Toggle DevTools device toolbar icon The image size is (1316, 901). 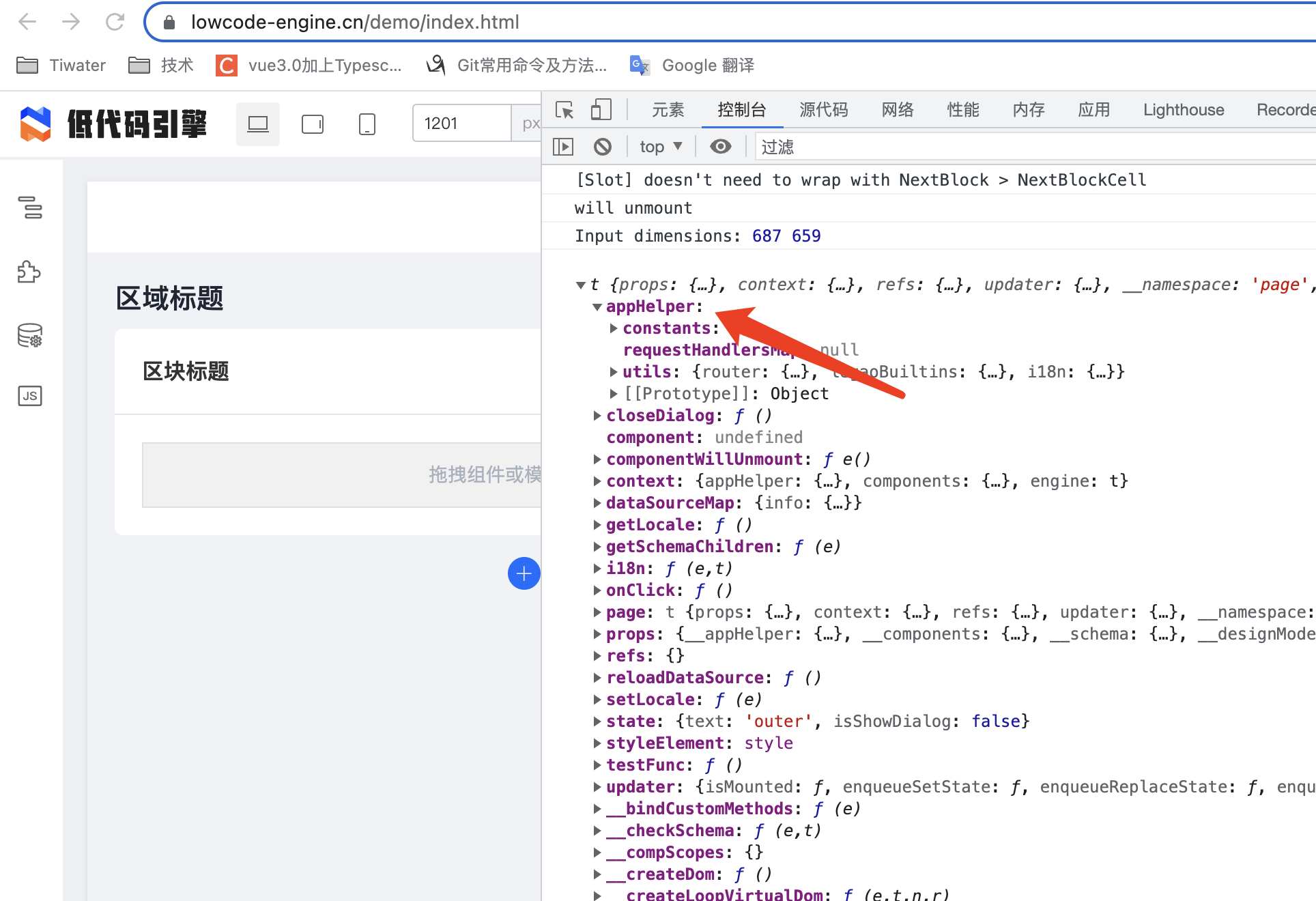[601, 110]
